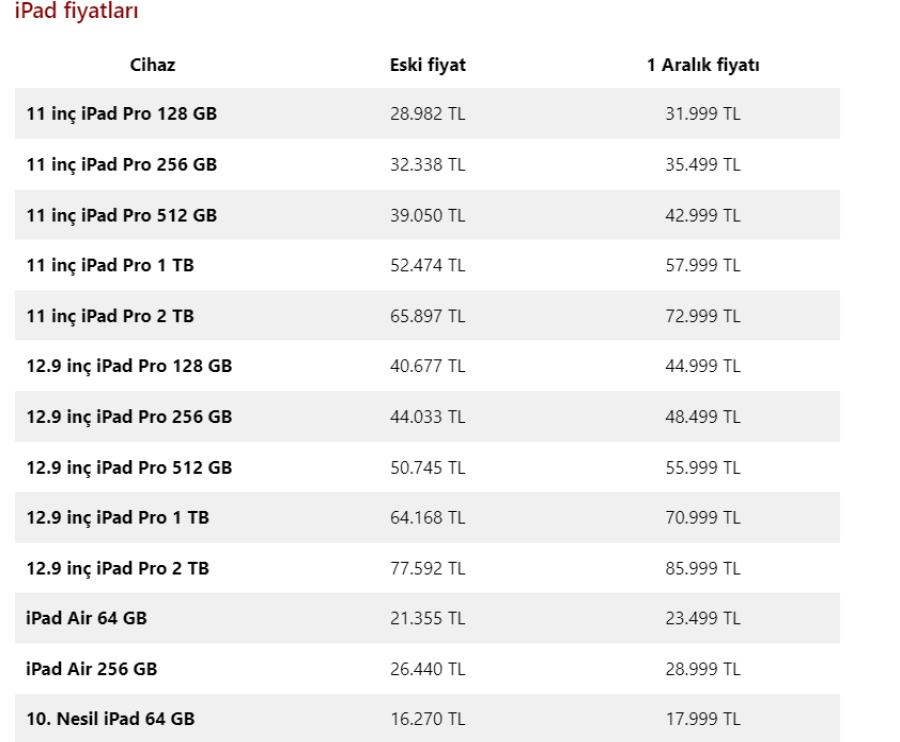The image size is (900, 742).
Task: Click the 55.999 TL December price
Action: point(703,467)
